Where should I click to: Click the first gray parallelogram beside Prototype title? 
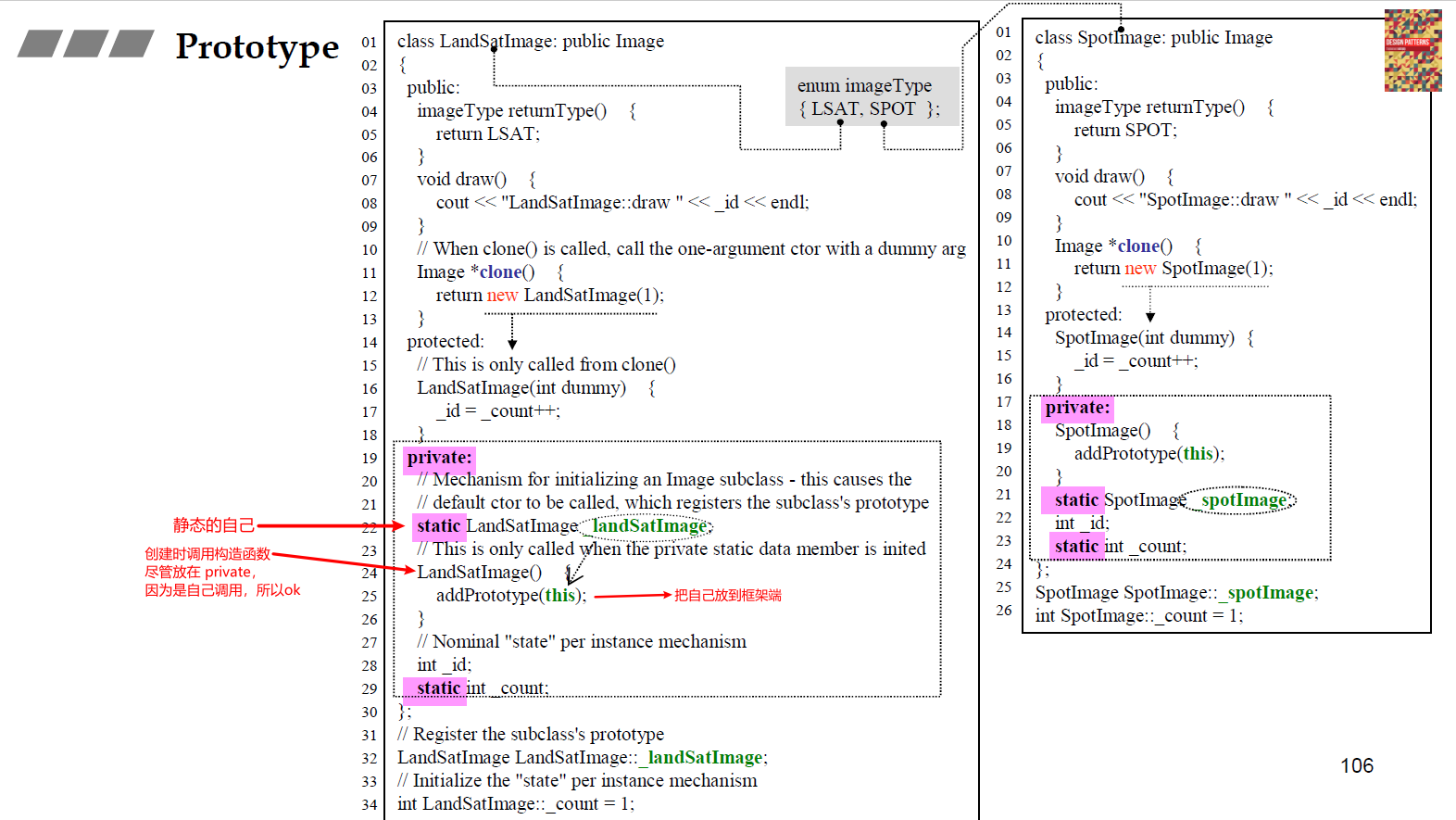pyautogui.click(x=40, y=44)
